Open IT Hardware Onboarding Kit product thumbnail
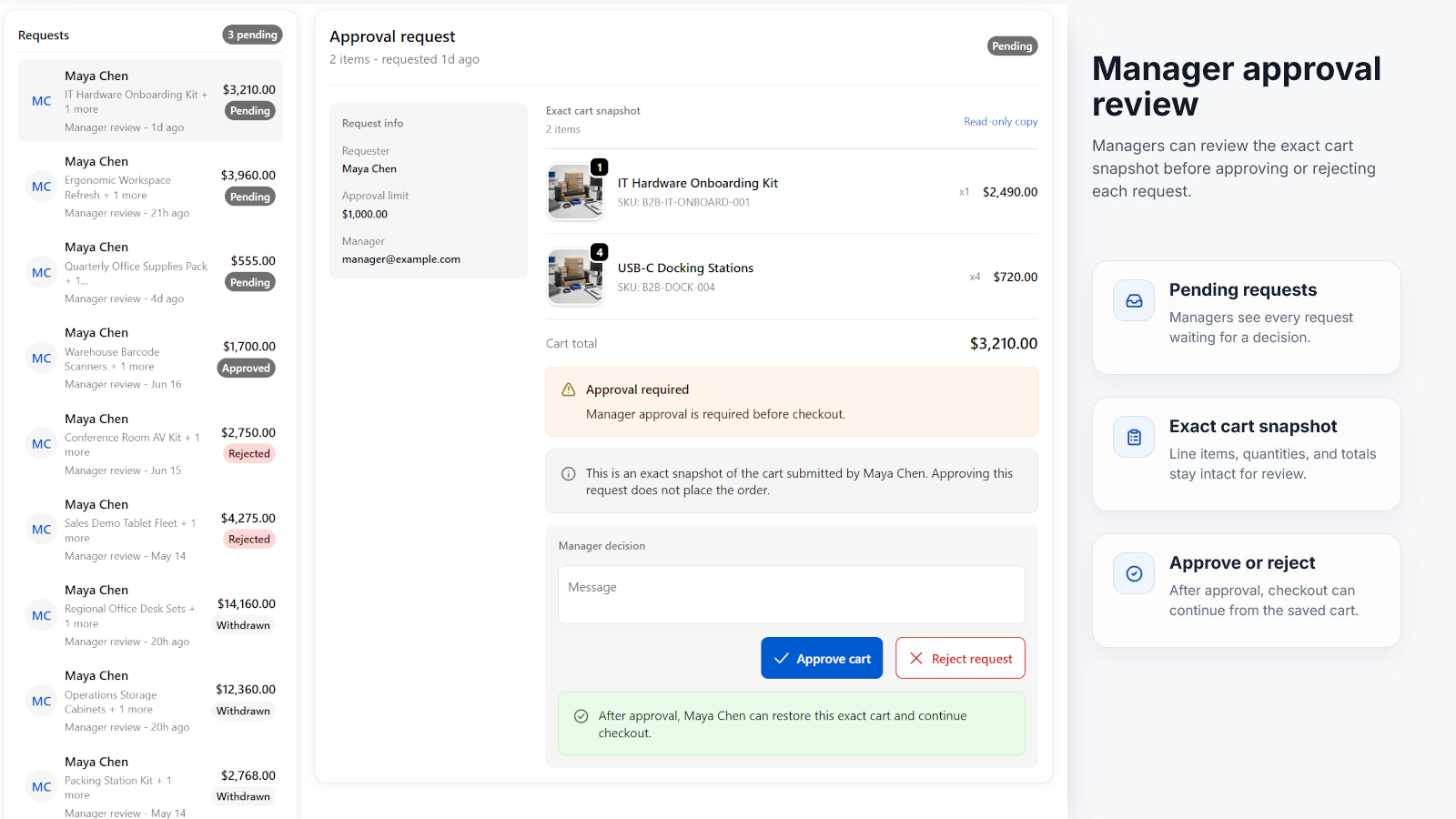 pyautogui.click(x=575, y=192)
